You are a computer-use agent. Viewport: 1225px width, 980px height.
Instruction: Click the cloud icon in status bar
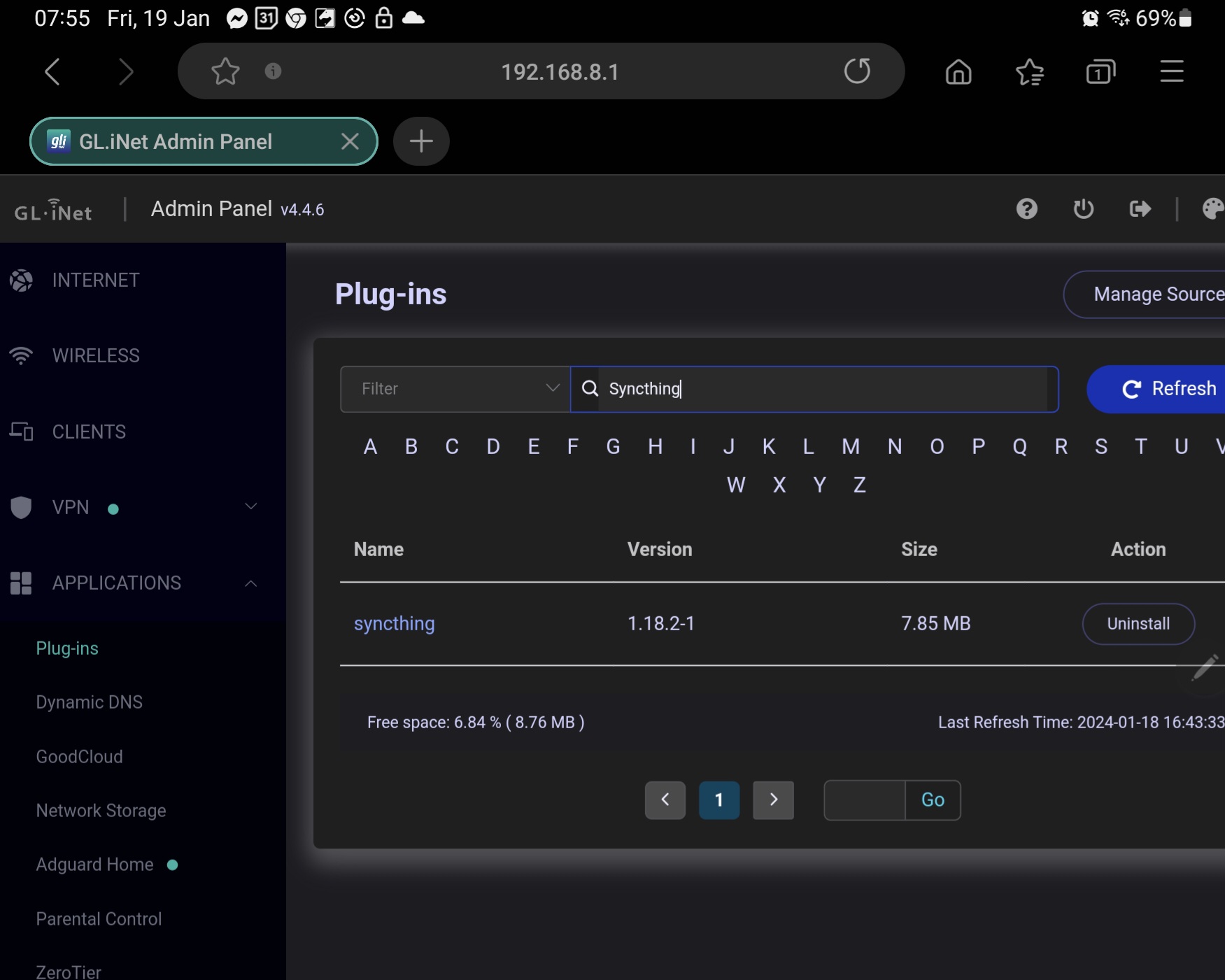(413, 18)
